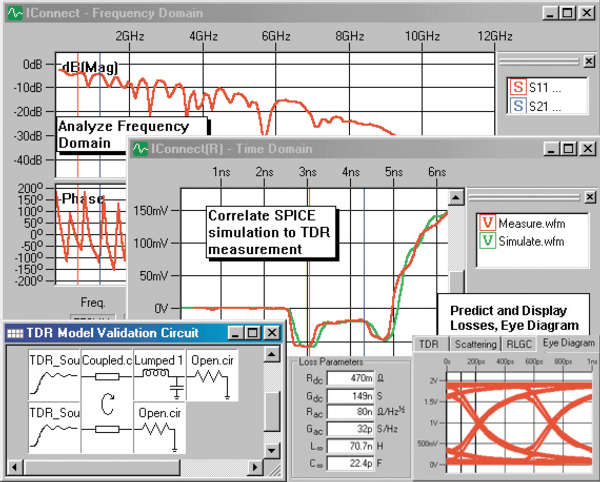Click the Rdc field showing 470m
The width and height of the screenshot is (600, 482).
[350, 378]
